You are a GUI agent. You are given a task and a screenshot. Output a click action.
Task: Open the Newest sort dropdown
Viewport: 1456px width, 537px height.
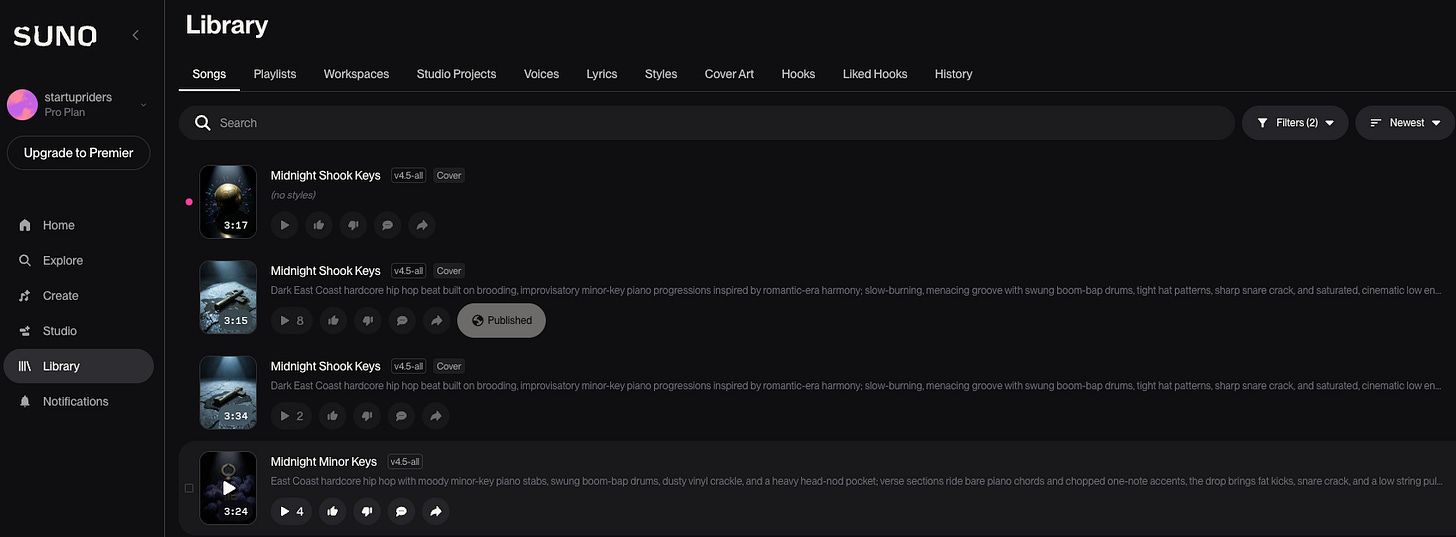click(1405, 123)
